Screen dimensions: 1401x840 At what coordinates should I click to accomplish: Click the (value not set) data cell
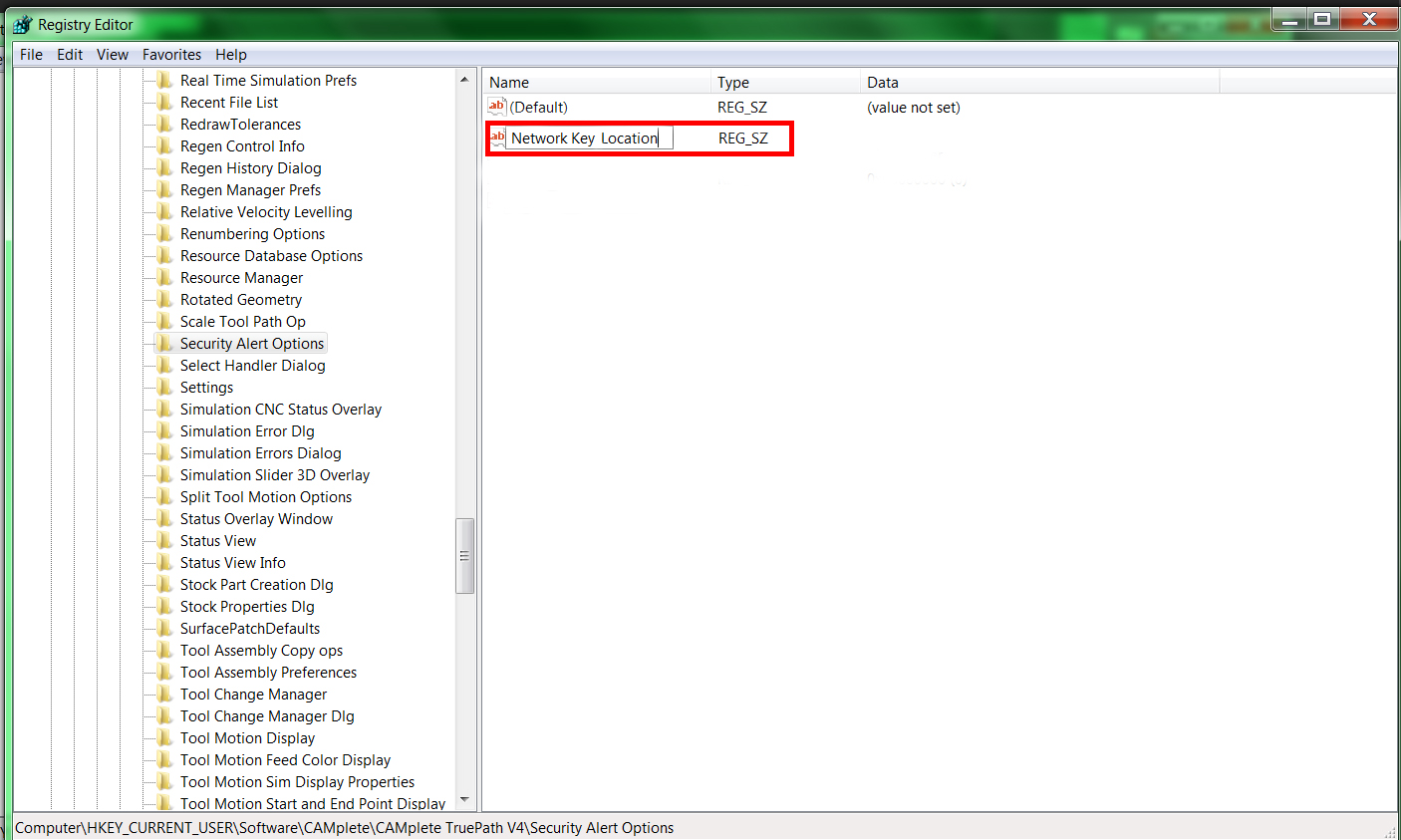click(914, 108)
